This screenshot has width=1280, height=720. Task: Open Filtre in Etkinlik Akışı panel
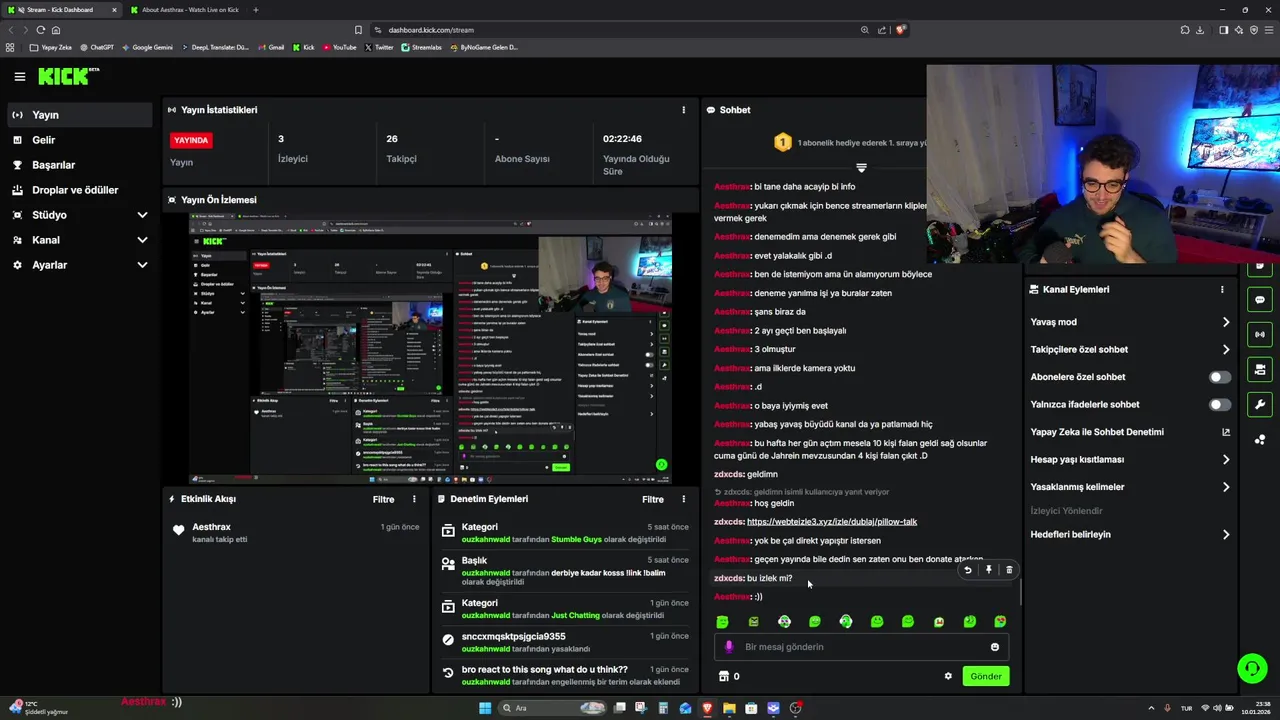coord(383,499)
